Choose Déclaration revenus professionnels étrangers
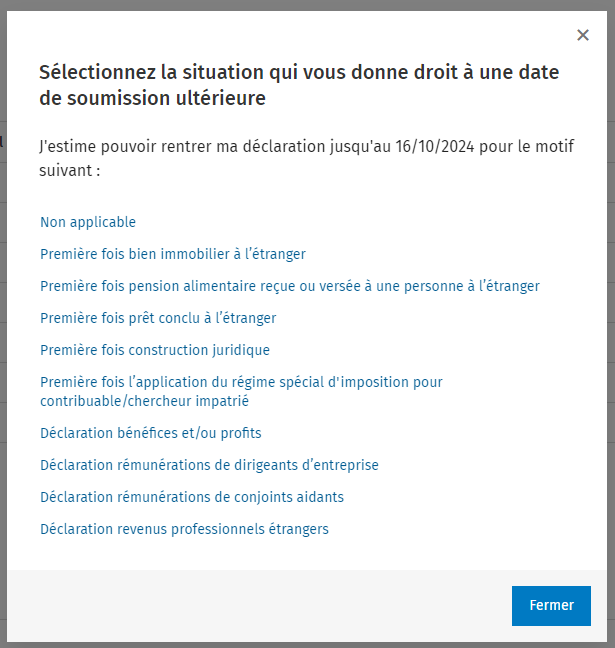The width and height of the screenshot is (615, 648). pyautogui.click(x=184, y=529)
